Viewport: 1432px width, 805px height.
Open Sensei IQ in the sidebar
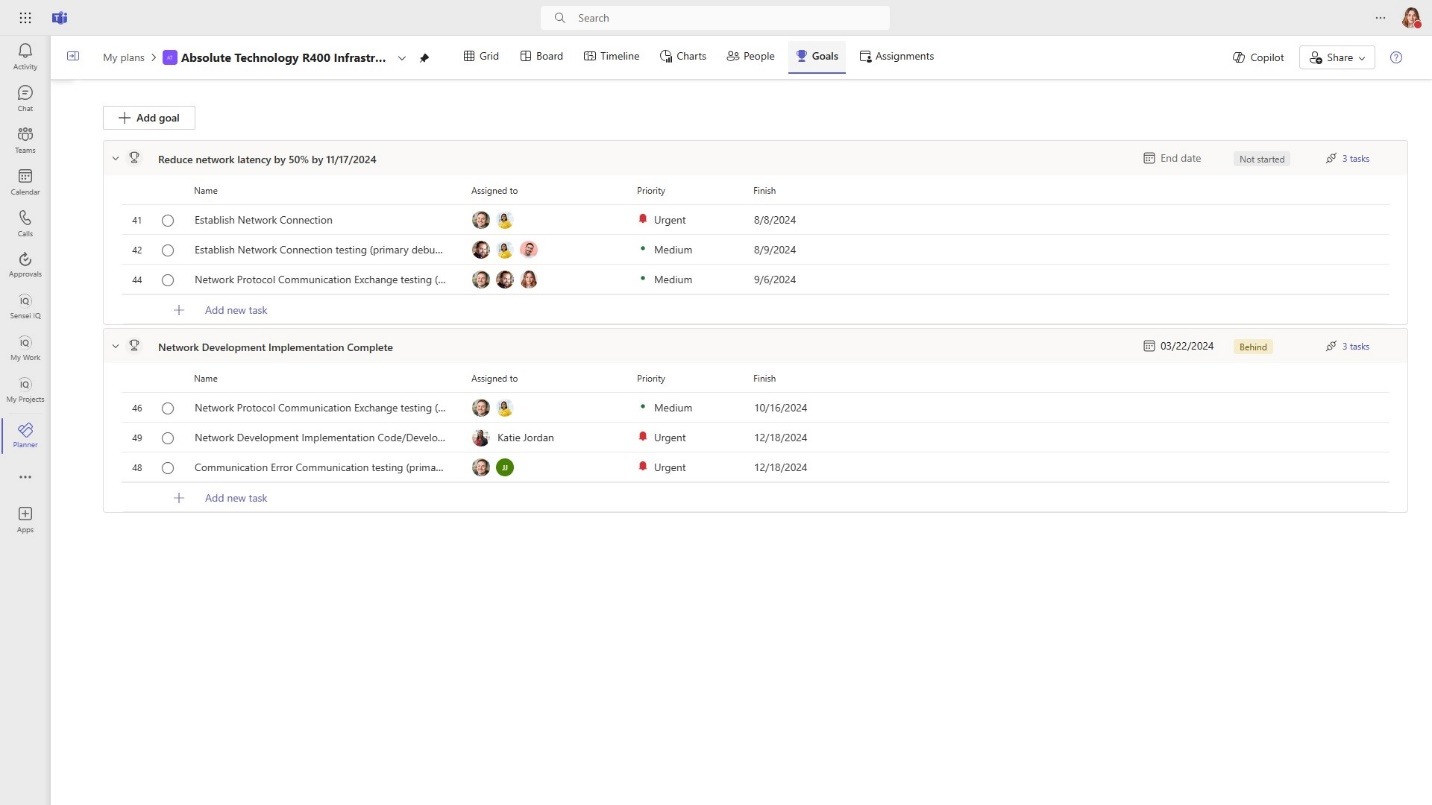[x=25, y=306]
